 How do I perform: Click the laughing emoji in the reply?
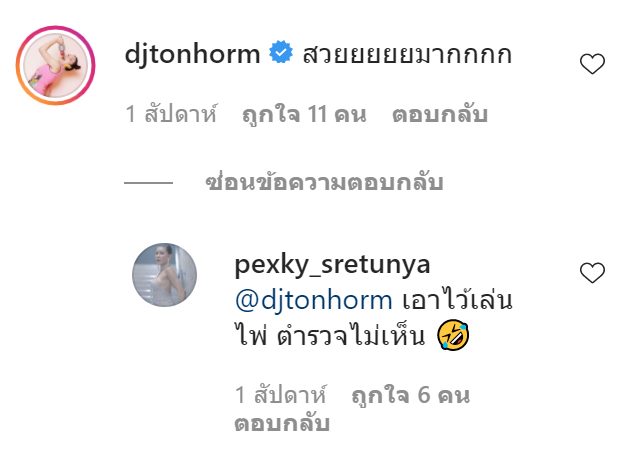click(453, 335)
